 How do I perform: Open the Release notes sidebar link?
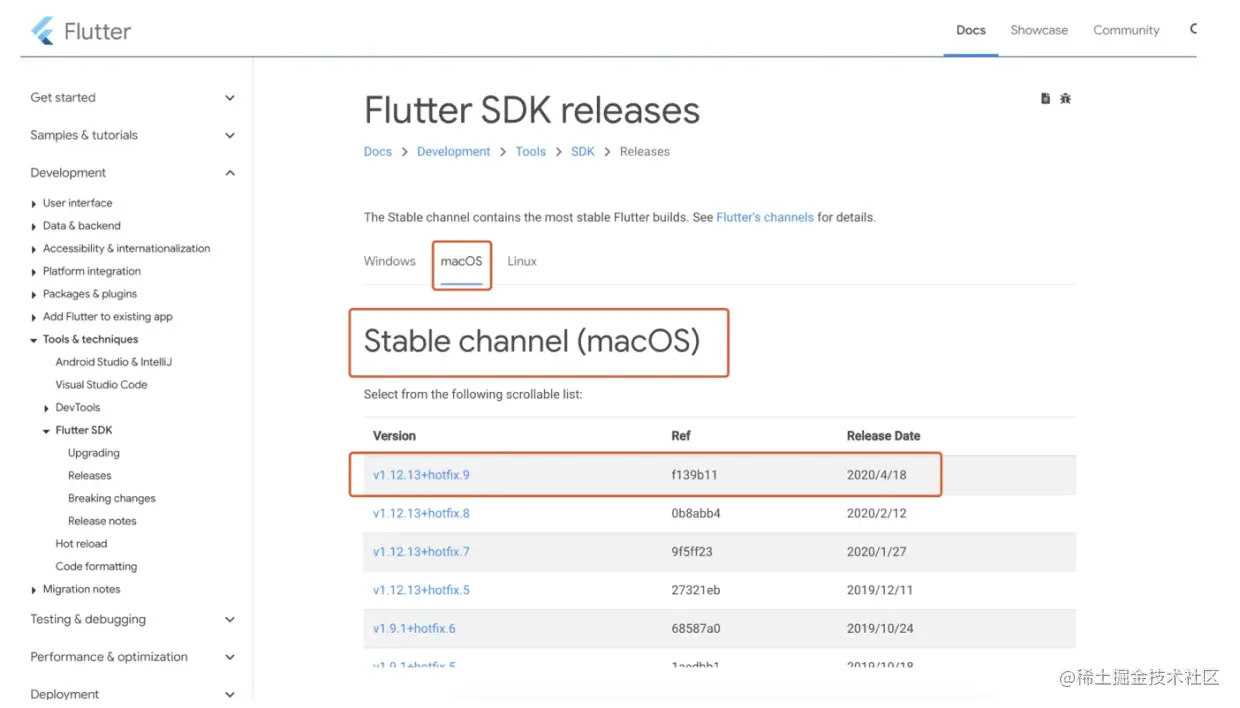pyautogui.click(x=102, y=521)
